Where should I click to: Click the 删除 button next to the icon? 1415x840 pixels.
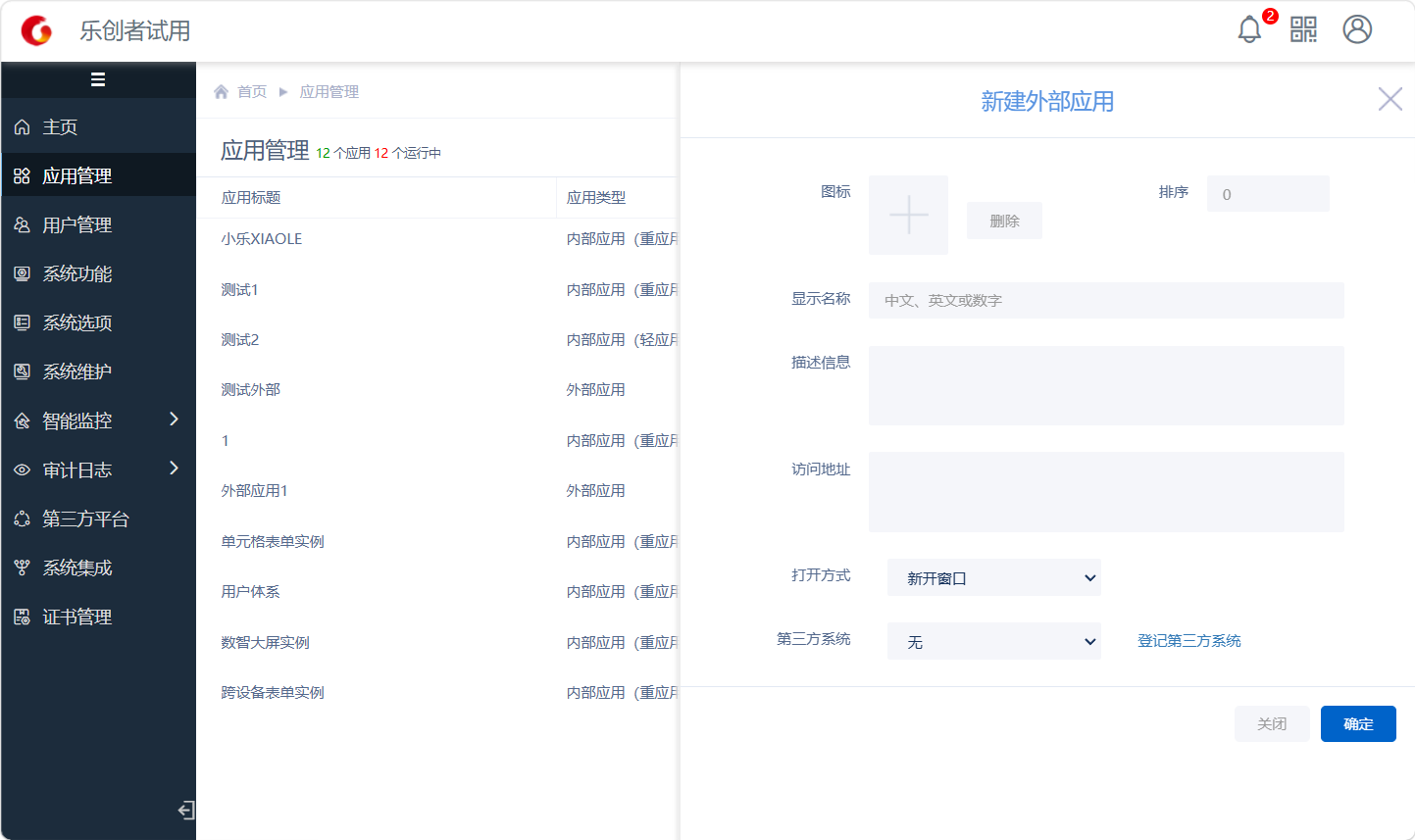(1004, 221)
